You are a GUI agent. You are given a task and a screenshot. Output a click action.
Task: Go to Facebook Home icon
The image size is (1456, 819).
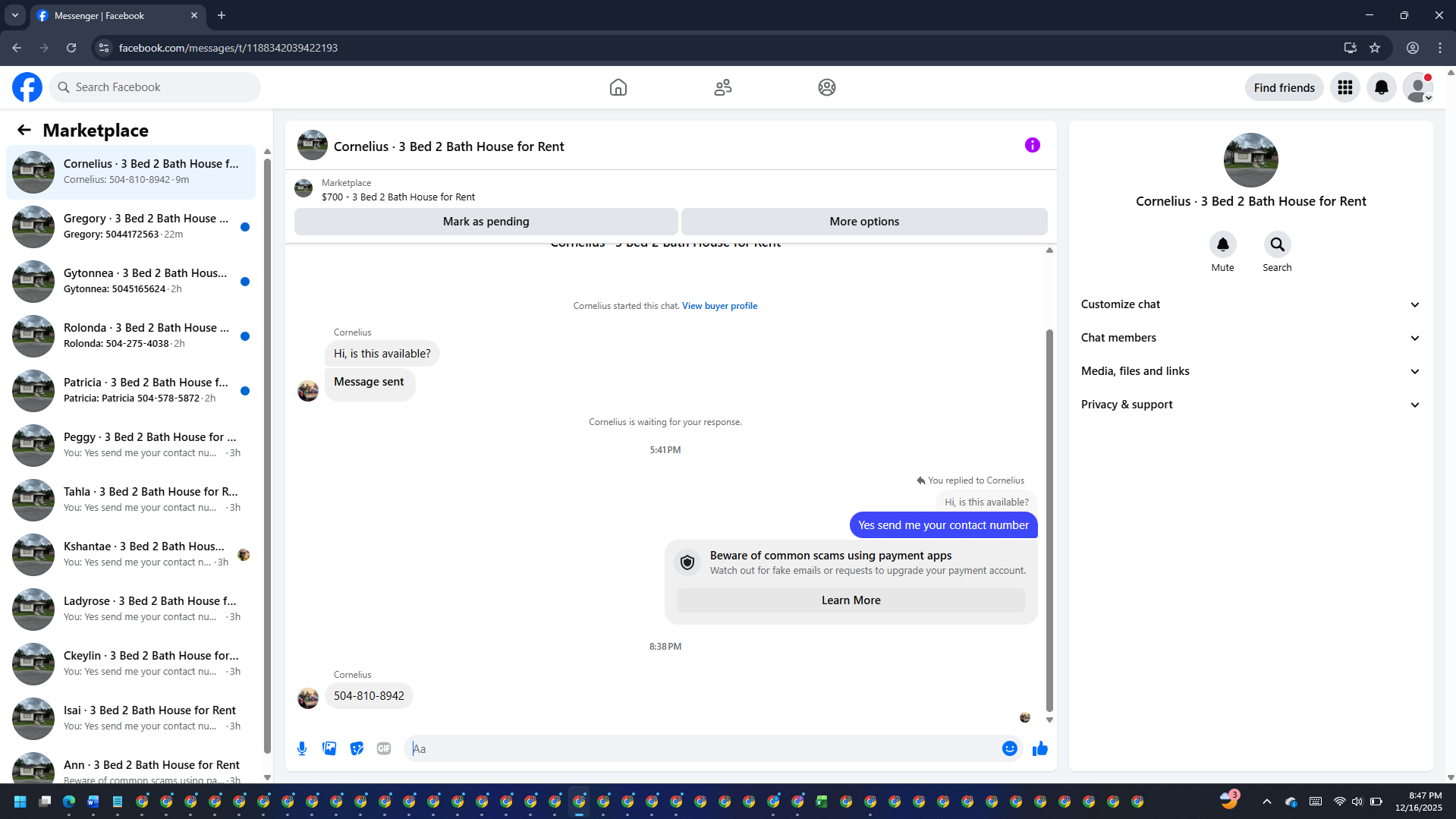tap(618, 87)
